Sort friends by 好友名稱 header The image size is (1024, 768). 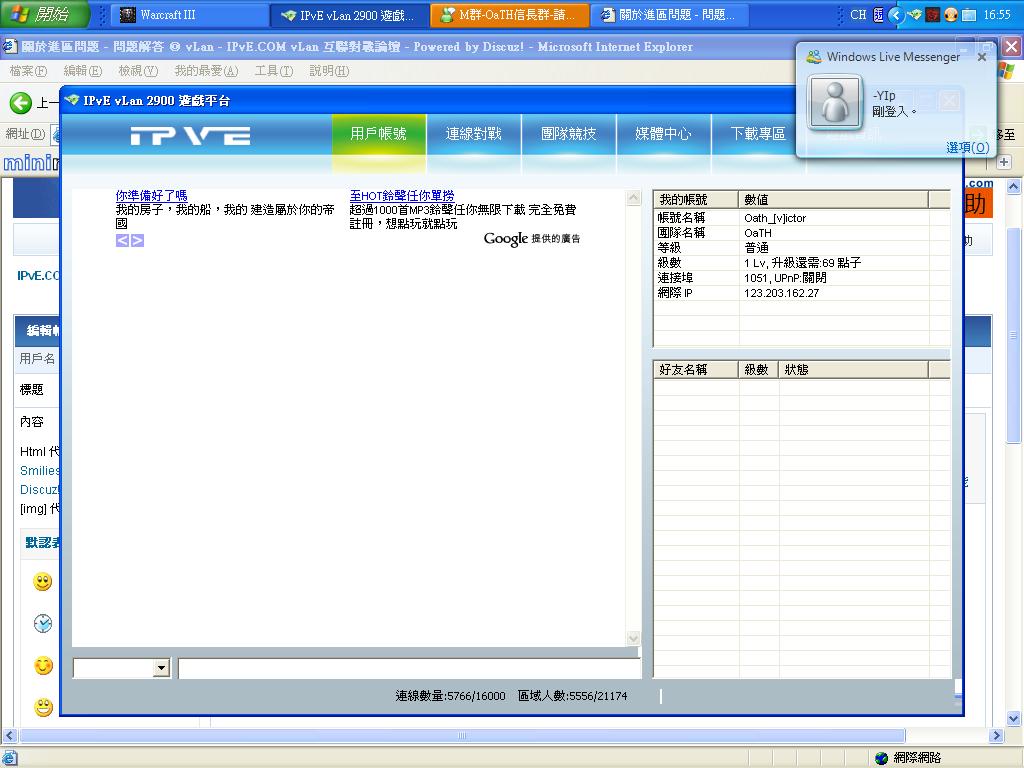tap(696, 370)
